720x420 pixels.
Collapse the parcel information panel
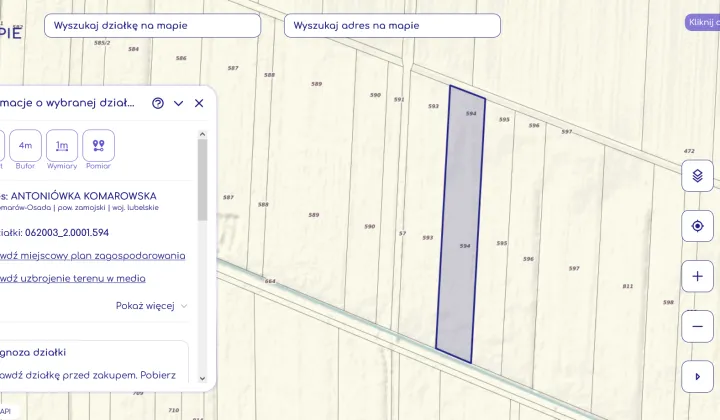178,103
